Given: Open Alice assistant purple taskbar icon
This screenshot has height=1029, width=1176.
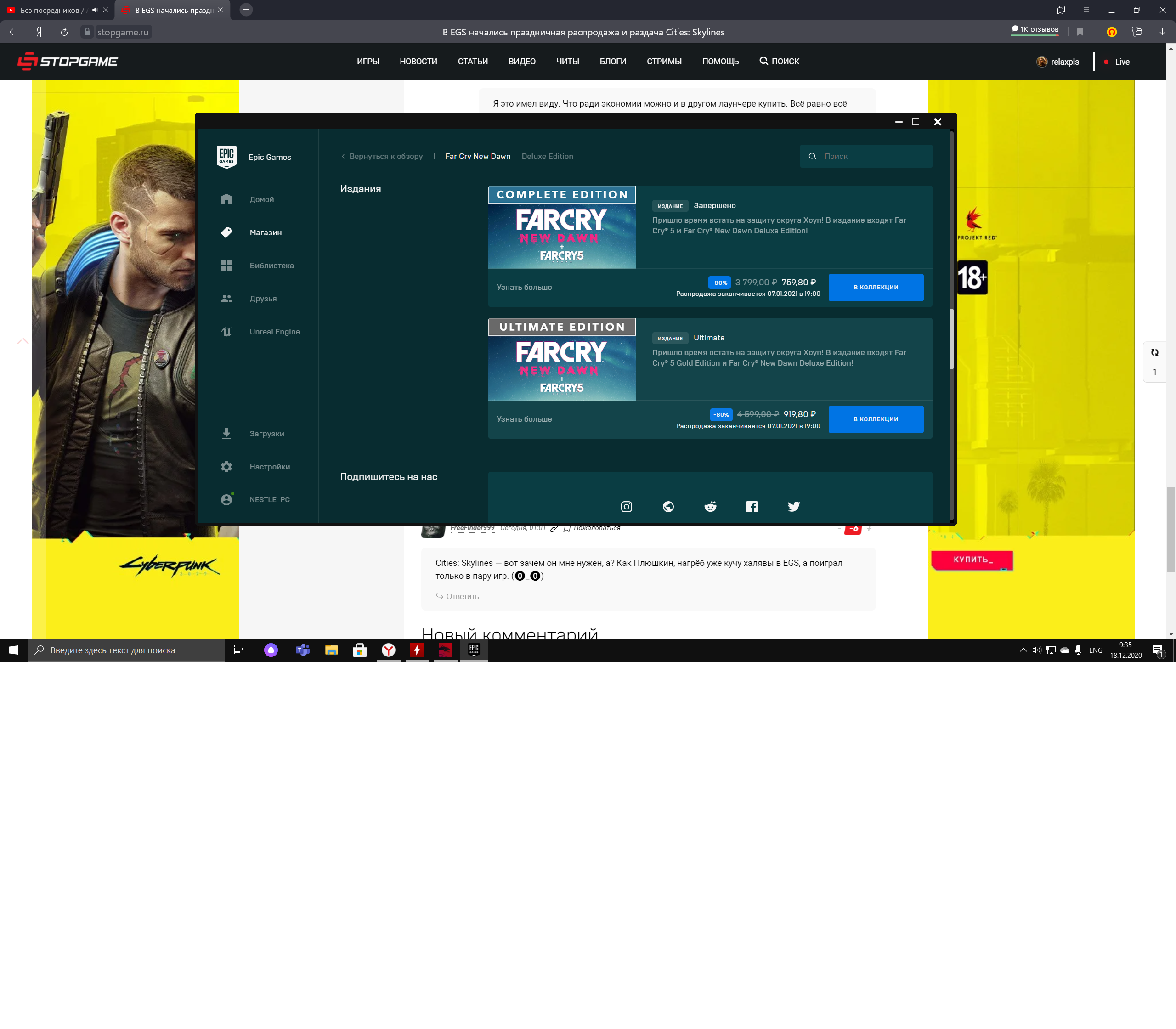Looking at the screenshot, I should click(x=271, y=650).
